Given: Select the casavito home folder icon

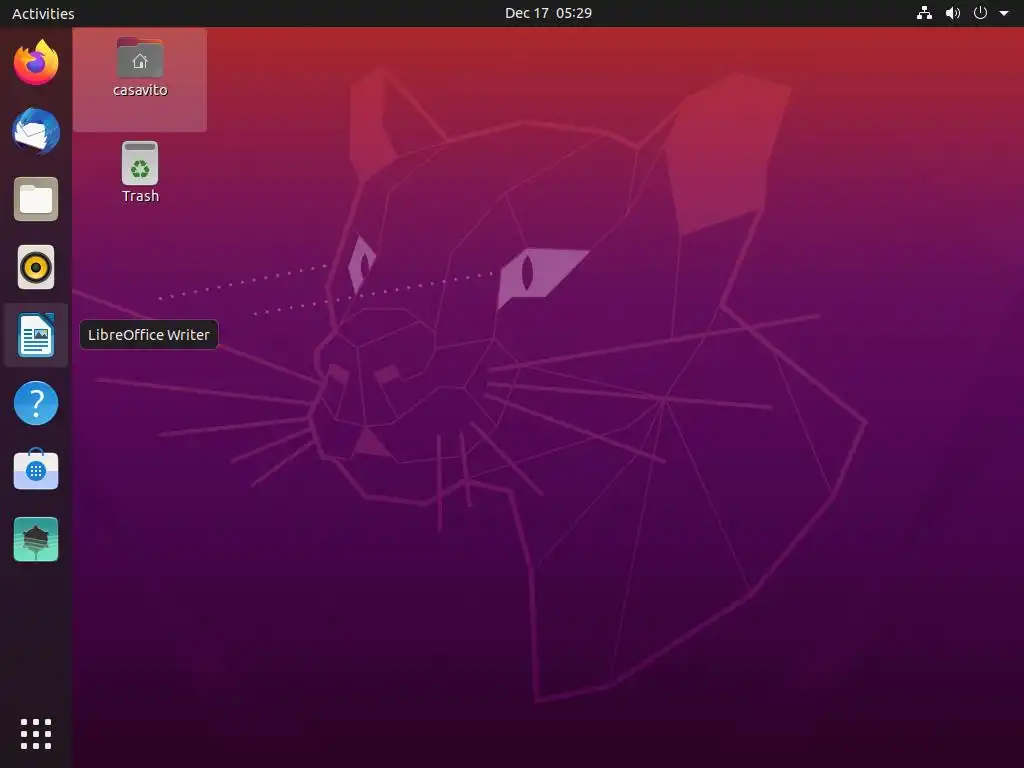Looking at the screenshot, I should [140, 57].
